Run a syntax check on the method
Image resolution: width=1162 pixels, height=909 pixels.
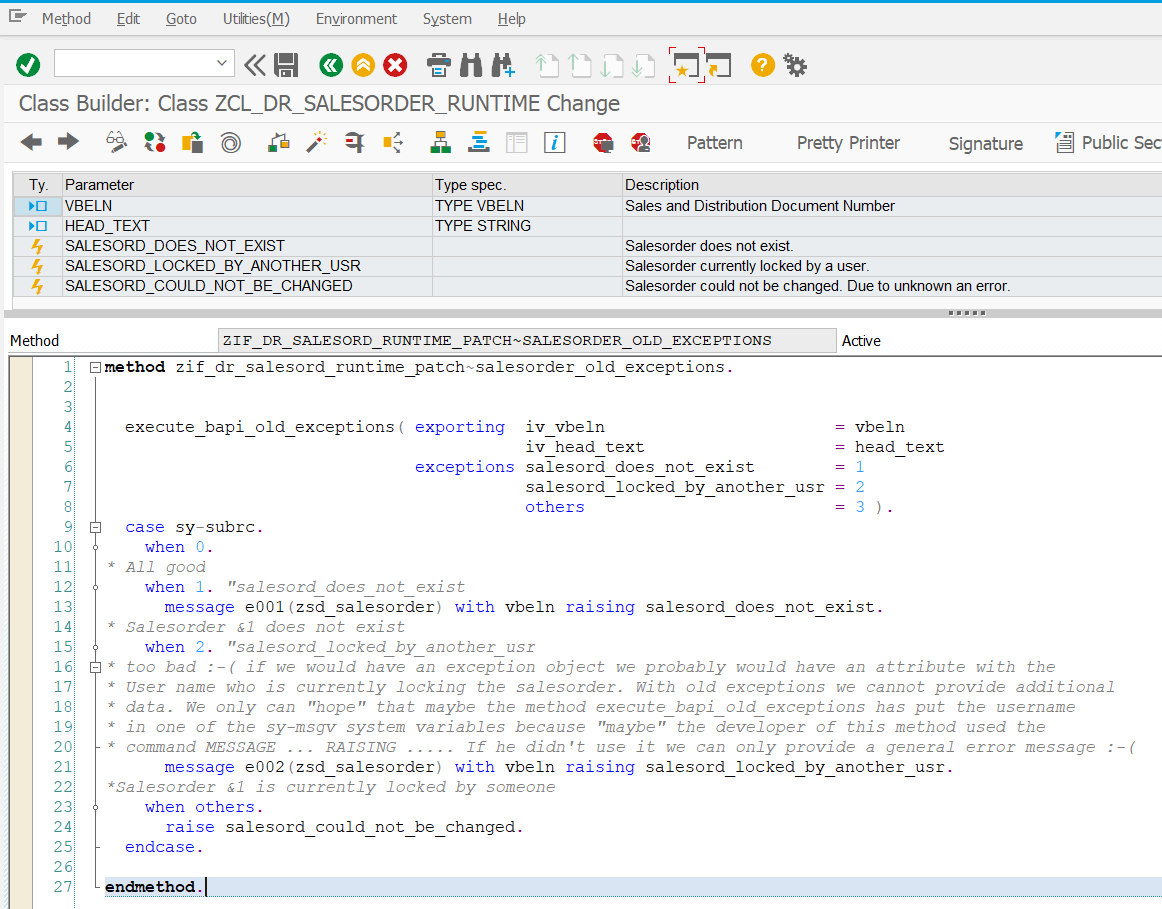pyautogui.click(x=154, y=142)
